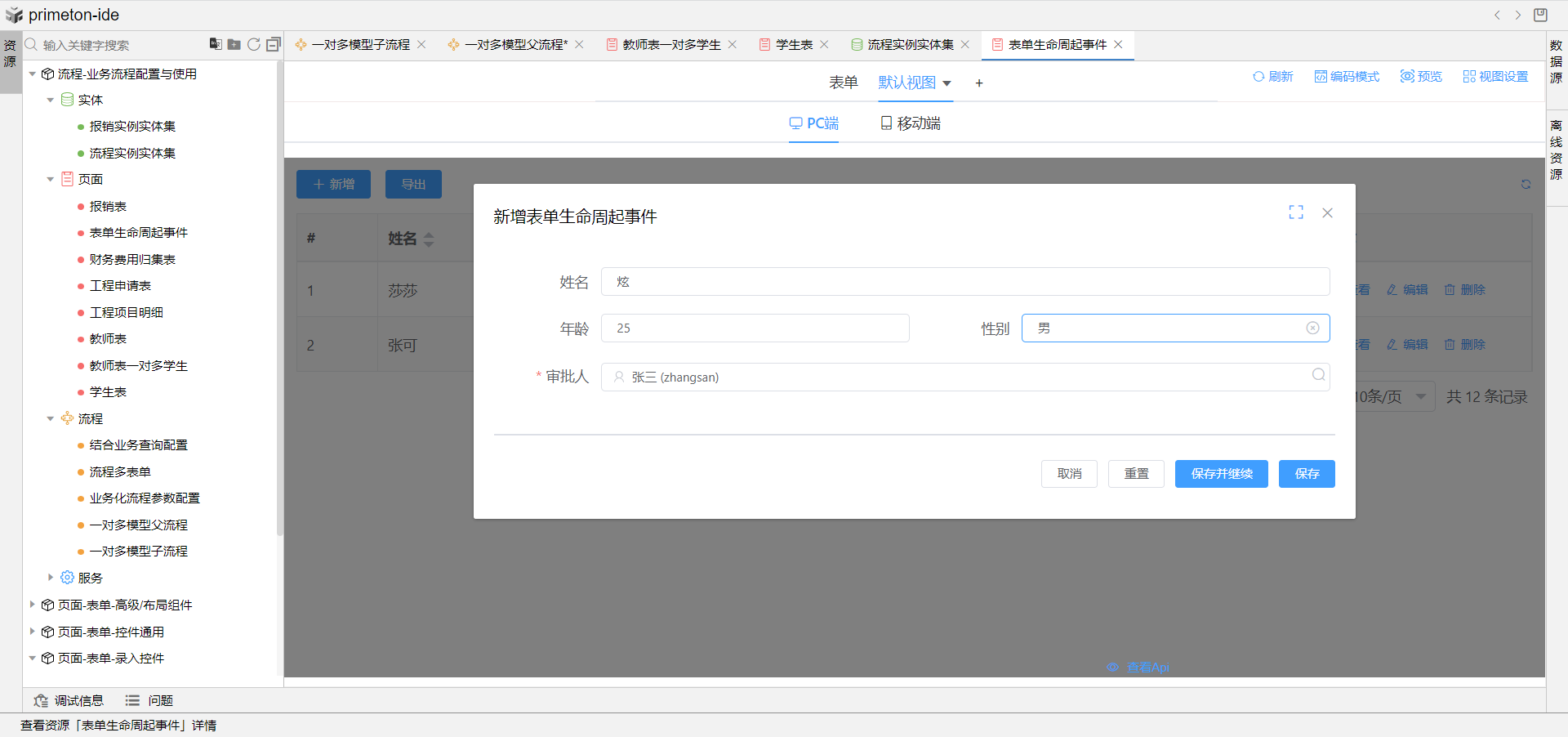Switch to the 移动端 tab
This screenshot has width=1568, height=737.
tap(910, 123)
